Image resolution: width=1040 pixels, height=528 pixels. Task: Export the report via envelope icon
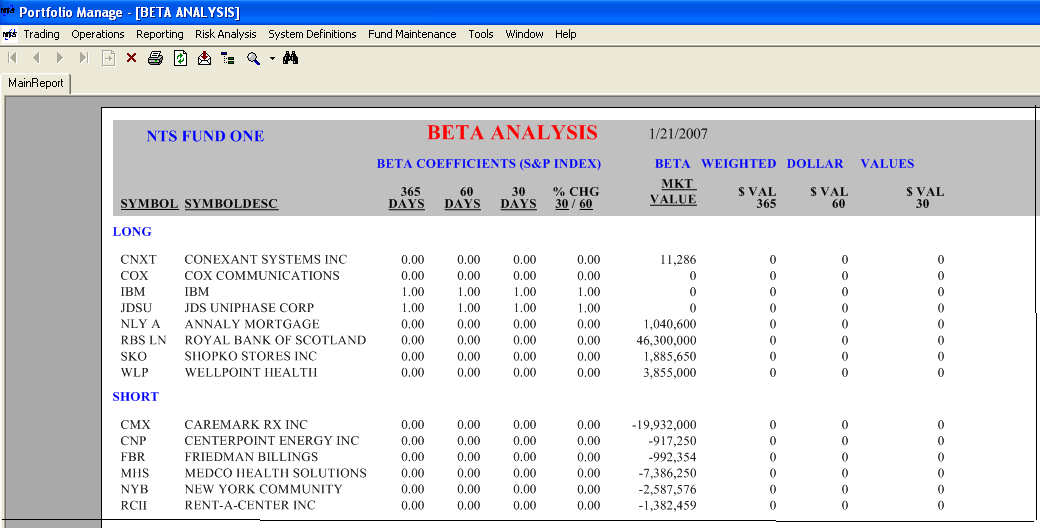click(x=204, y=58)
